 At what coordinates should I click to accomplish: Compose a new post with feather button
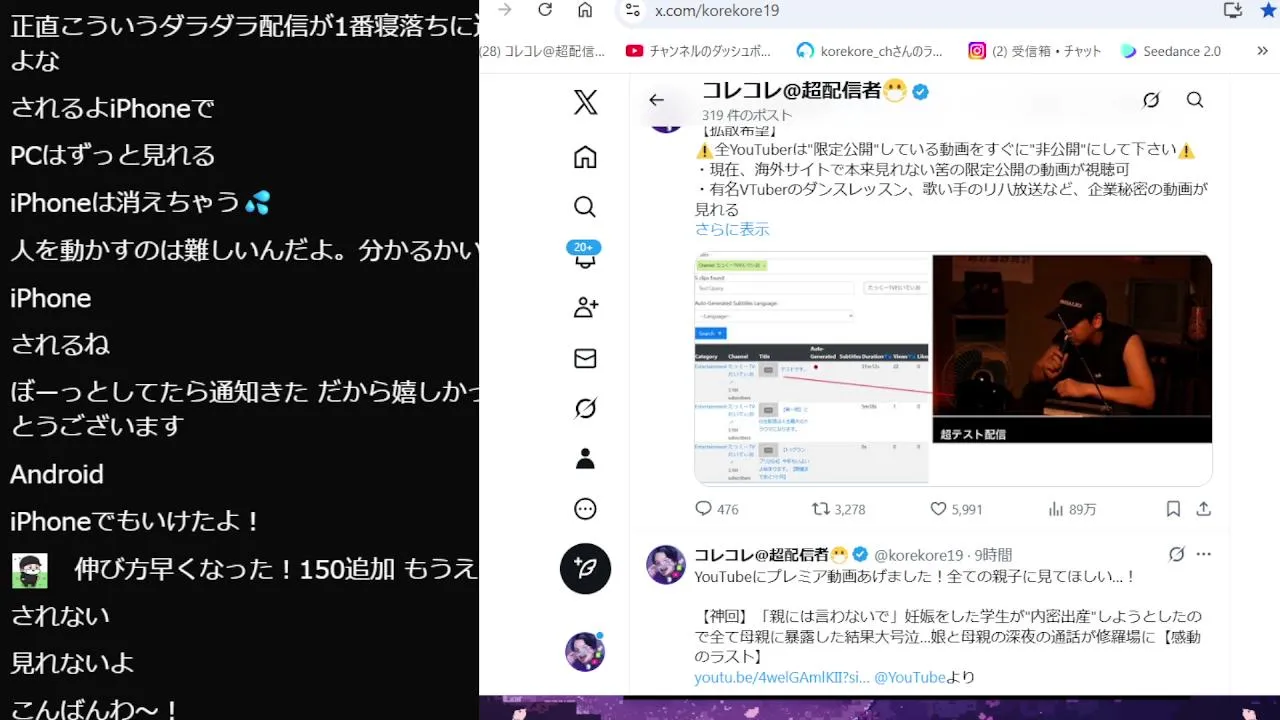coord(585,569)
